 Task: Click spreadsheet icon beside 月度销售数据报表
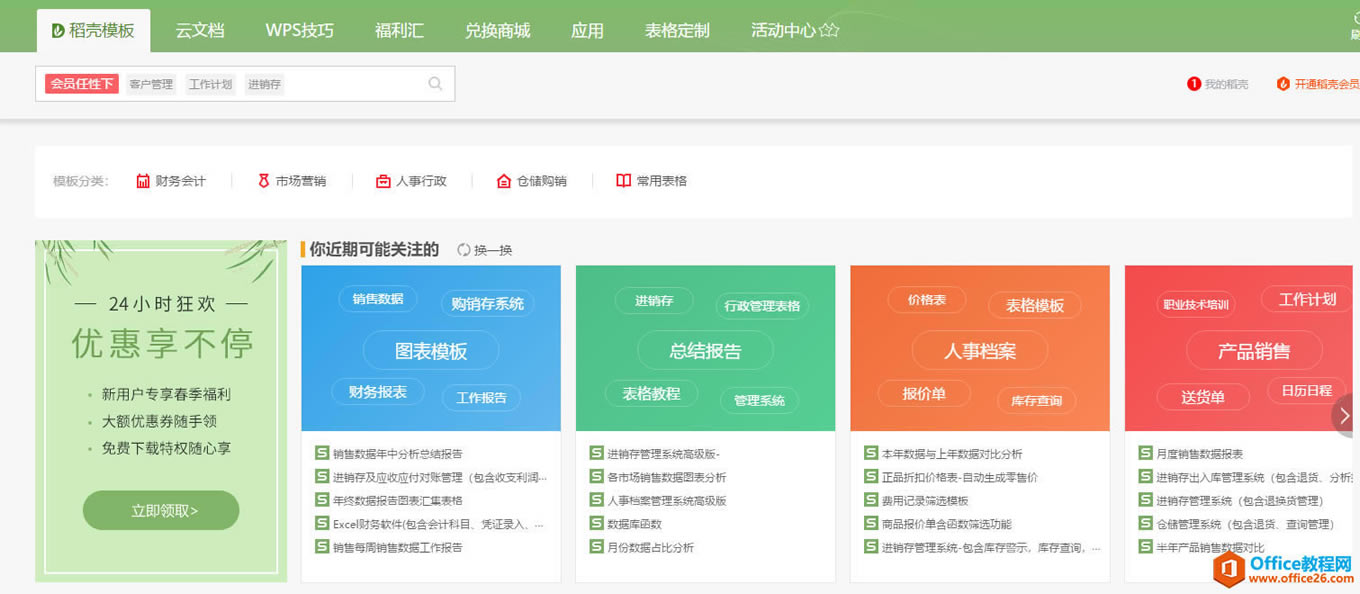[x=1146, y=453]
